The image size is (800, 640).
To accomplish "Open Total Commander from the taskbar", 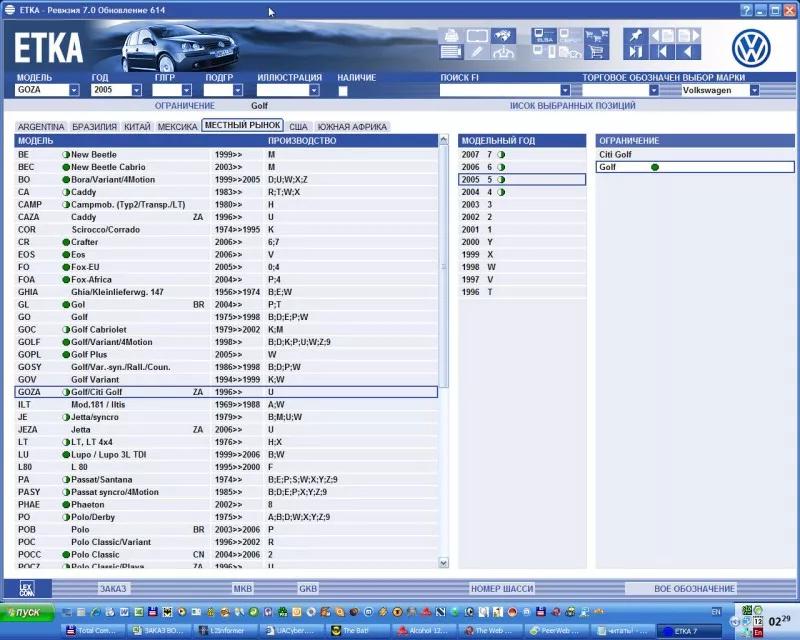I will point(91,631).
